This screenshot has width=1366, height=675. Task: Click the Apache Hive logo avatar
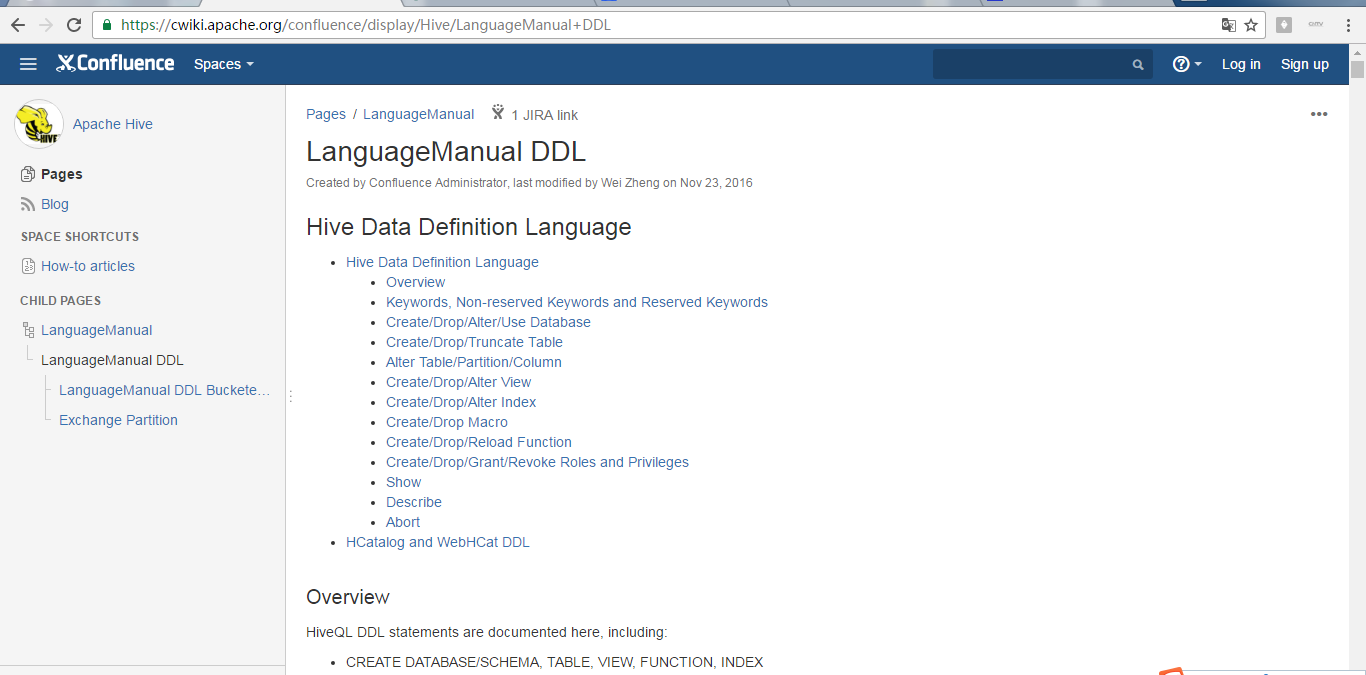(39, 123)
